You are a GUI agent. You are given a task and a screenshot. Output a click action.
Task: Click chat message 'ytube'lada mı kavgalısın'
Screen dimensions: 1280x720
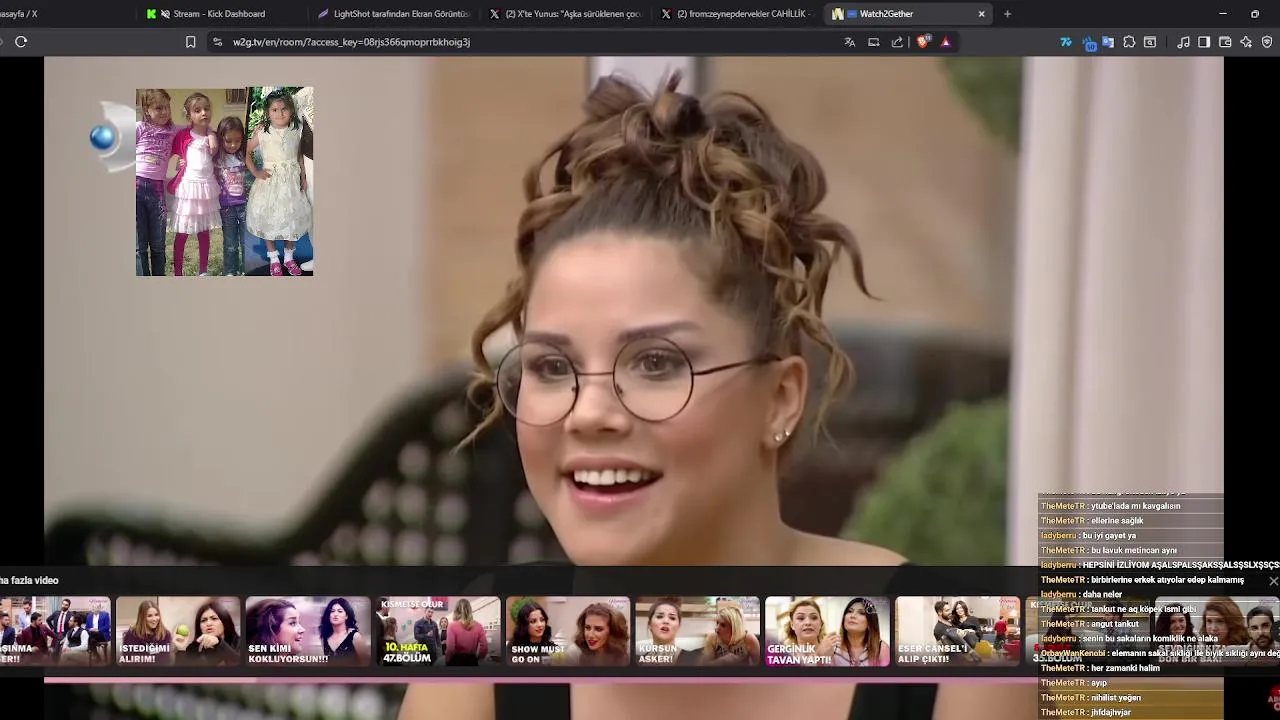pyautogui.click(x=1135, y=506)
